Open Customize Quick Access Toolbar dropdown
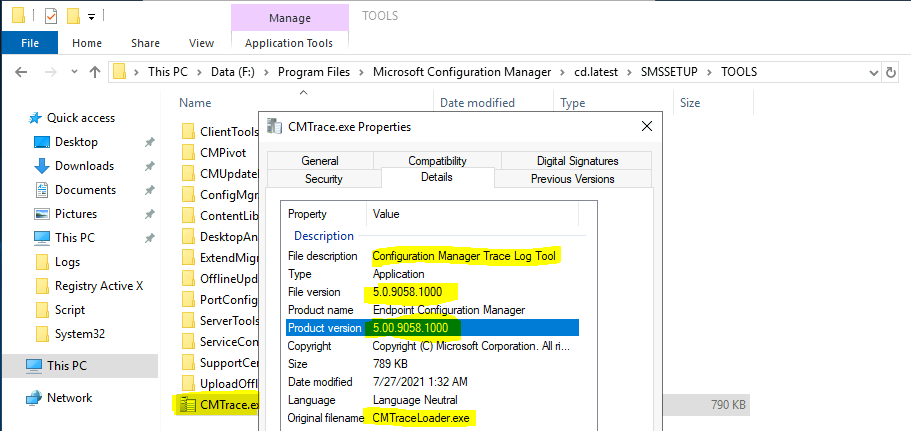Screen dimensions: 911x431 pos(91,16)
